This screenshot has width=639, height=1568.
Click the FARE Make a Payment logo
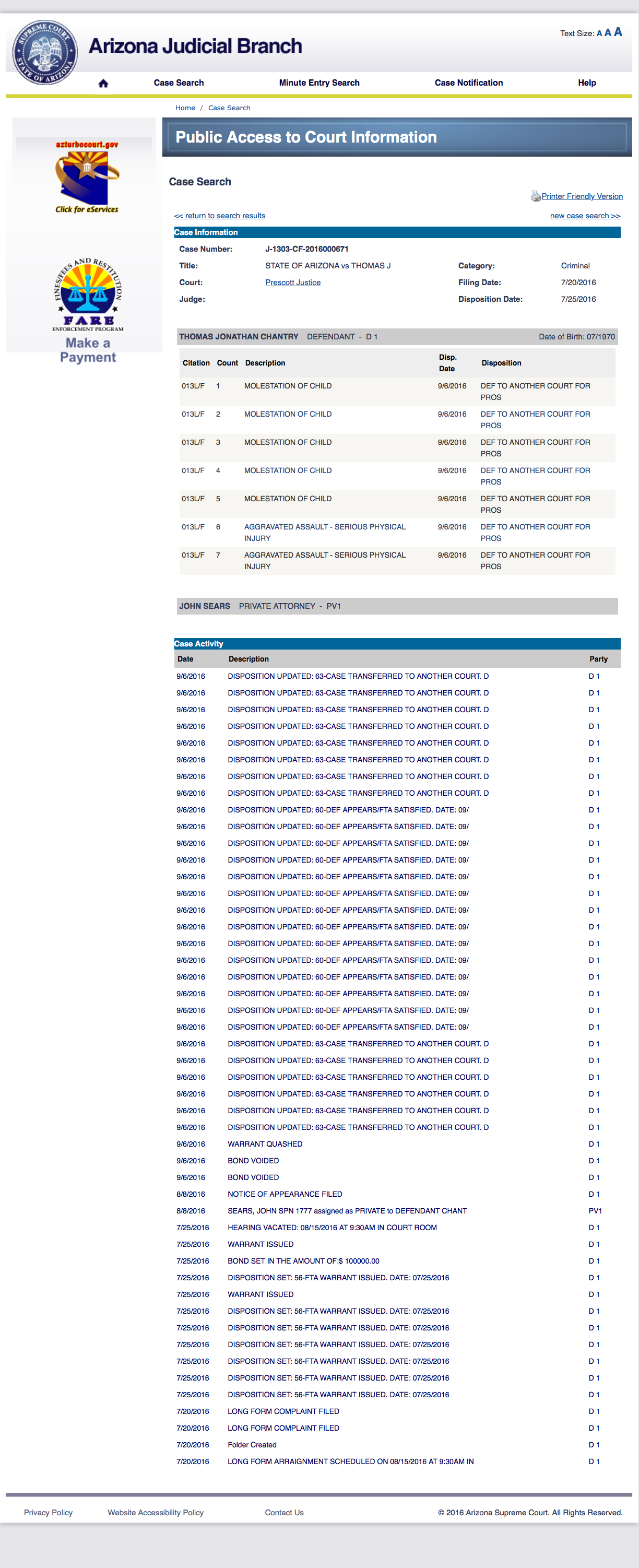tap(88, 311)
